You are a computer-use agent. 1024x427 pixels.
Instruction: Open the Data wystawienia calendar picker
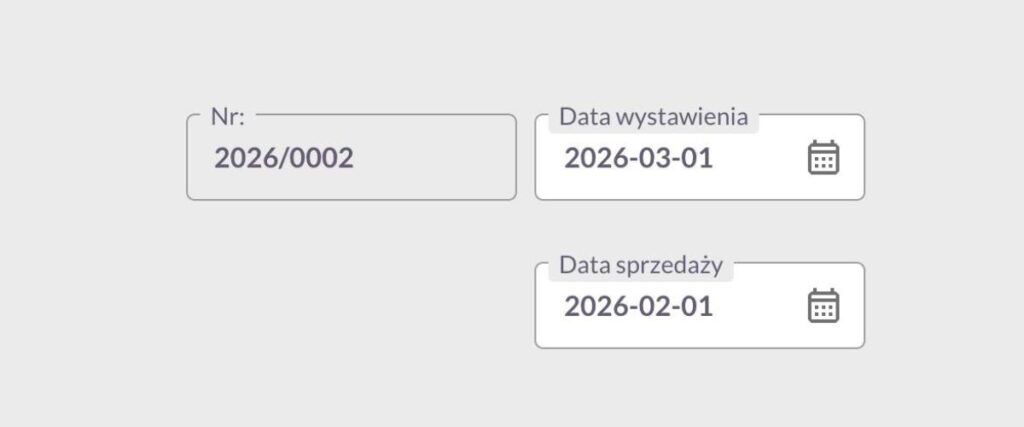click(823, 158)
